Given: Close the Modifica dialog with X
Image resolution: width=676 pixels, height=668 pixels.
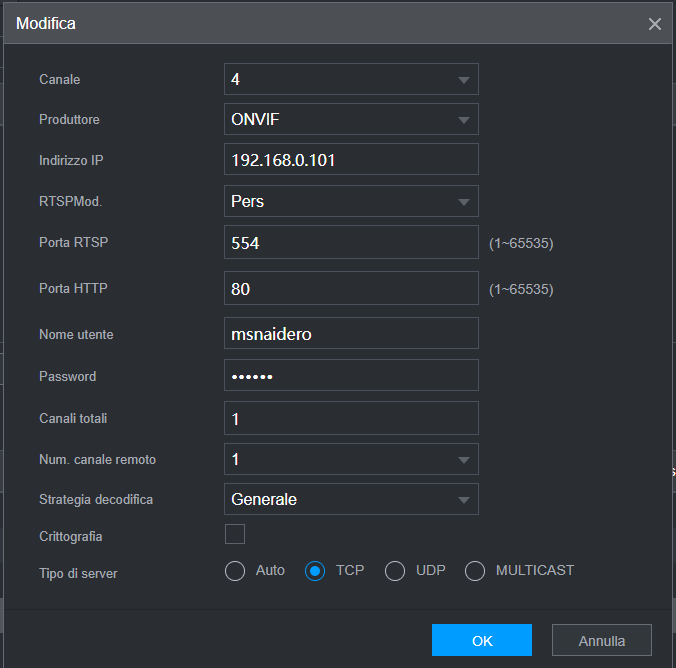Looking at the screenshot, I should 654,24.
